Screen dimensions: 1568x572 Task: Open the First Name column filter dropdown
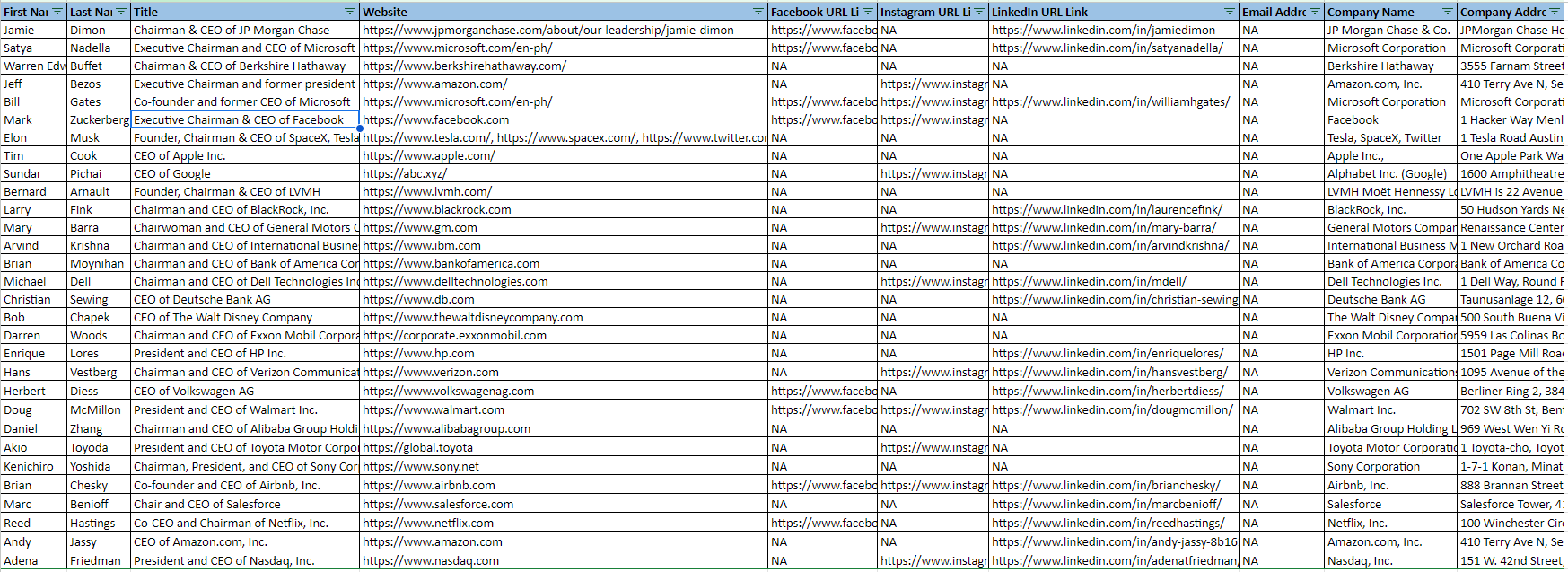pyautogui.click(x=58, y=12)
